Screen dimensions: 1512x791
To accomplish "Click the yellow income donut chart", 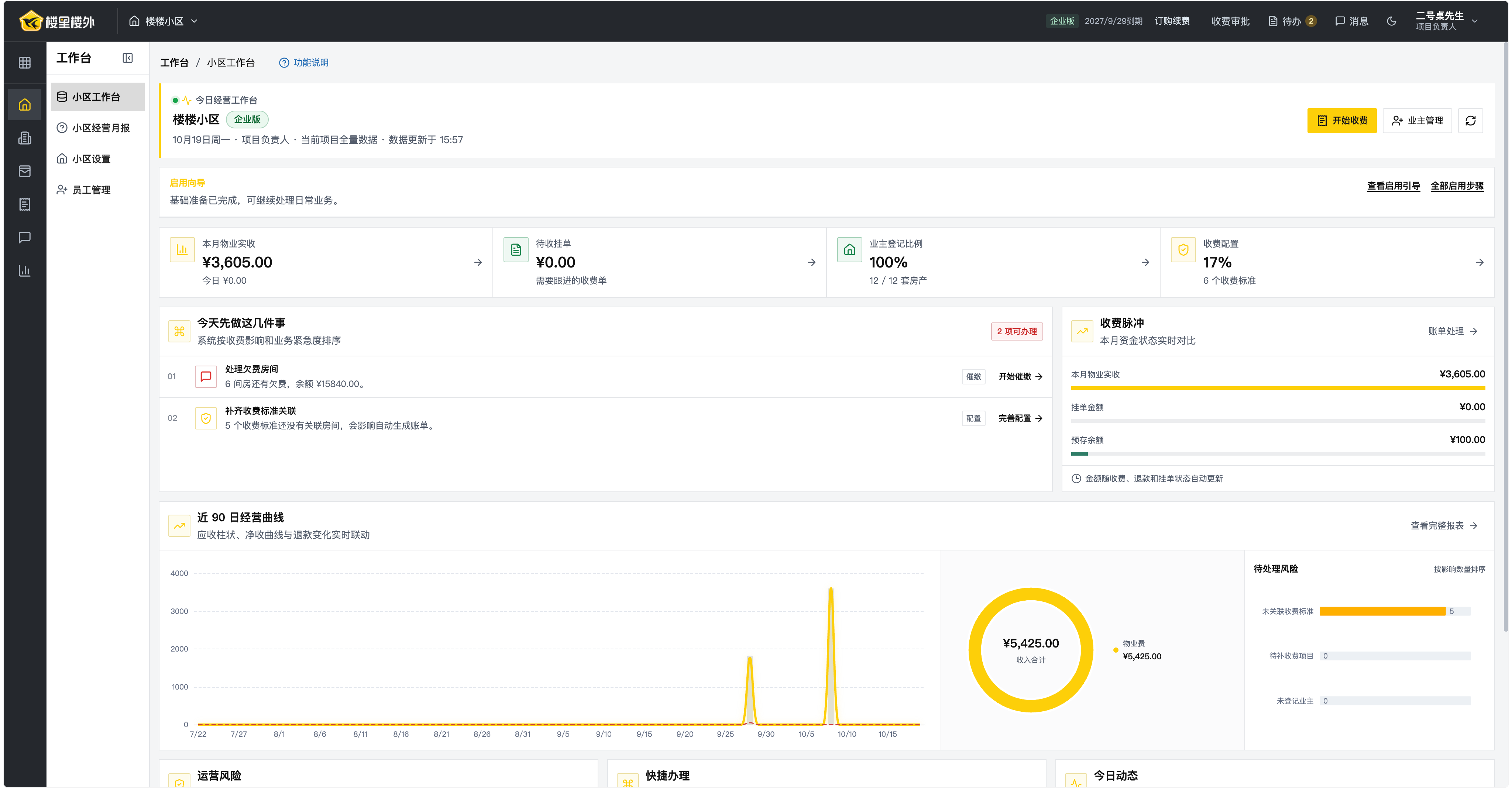I will click(1031, 650).
